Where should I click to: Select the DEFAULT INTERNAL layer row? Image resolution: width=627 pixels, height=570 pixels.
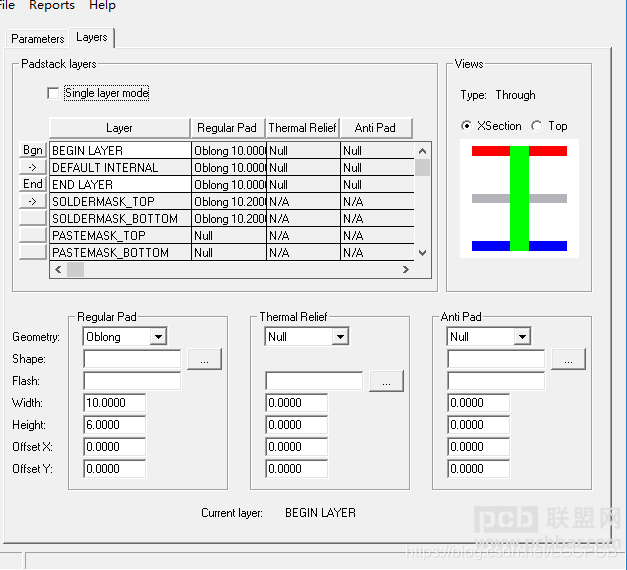tap(232, 168)
